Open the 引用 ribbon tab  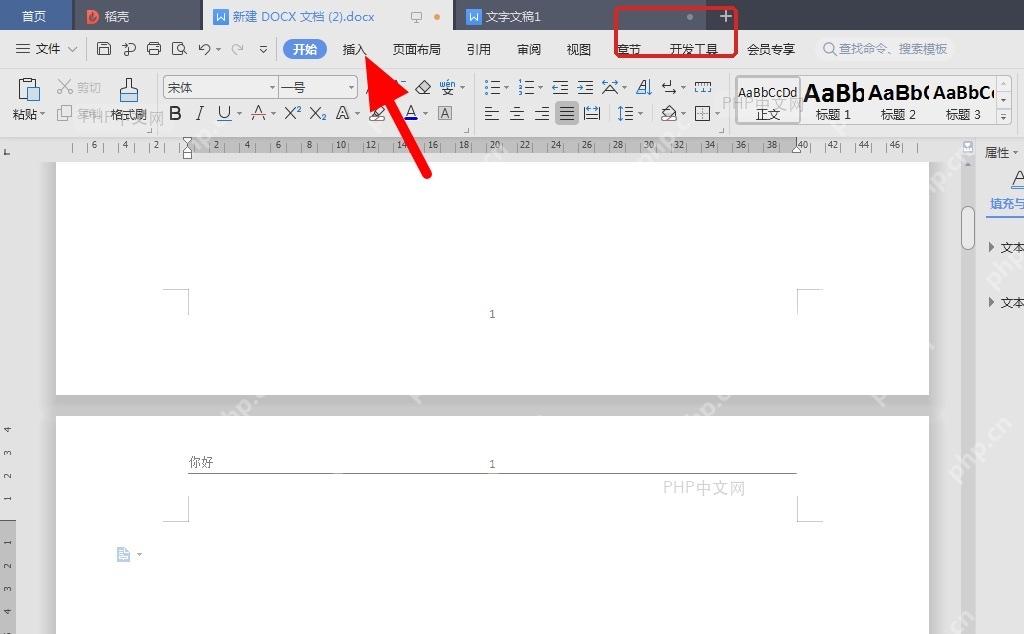click(x=478, y=49)
